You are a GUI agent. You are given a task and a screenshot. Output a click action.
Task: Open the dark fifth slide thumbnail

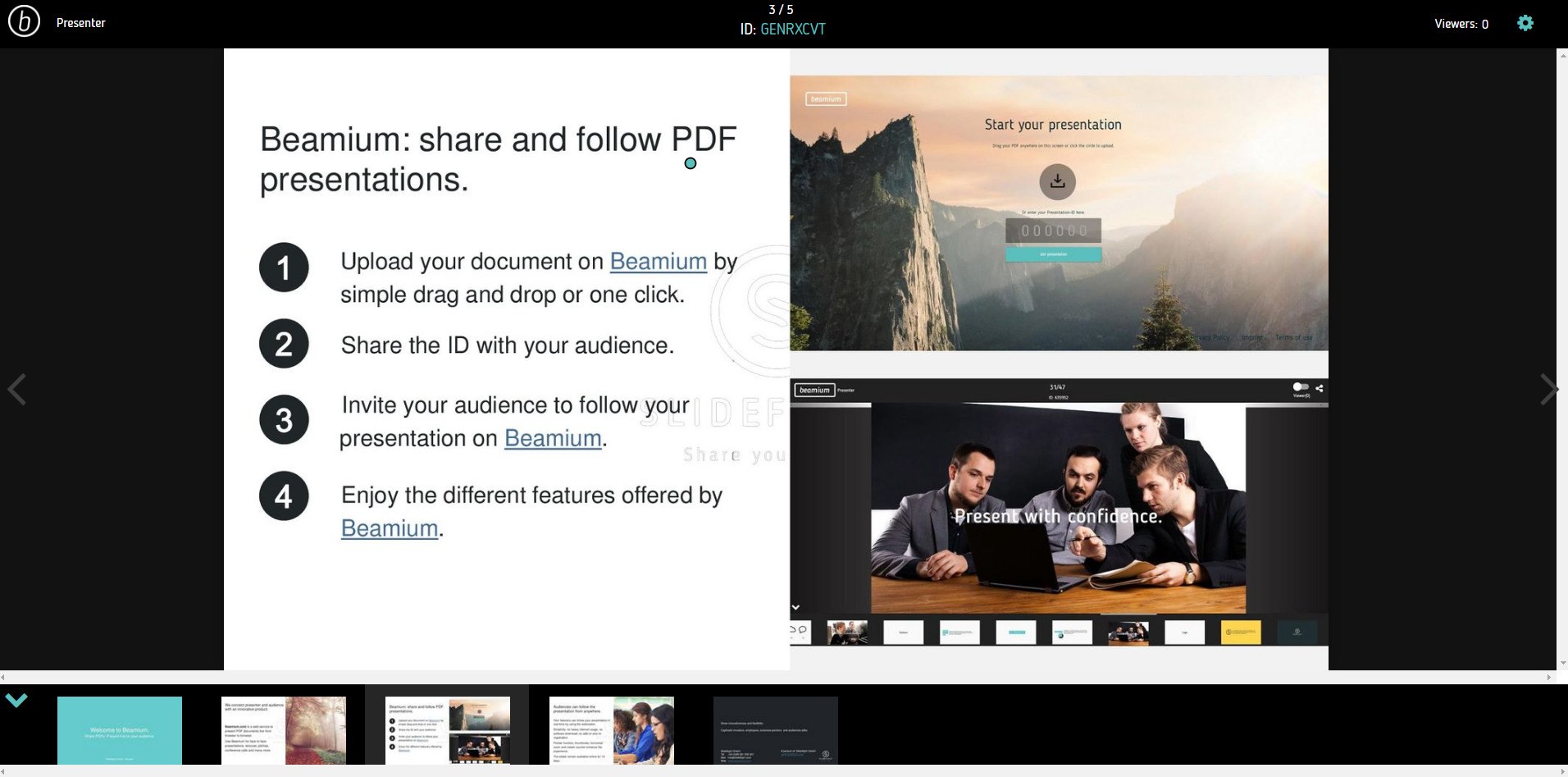click(x=776, y=730)
